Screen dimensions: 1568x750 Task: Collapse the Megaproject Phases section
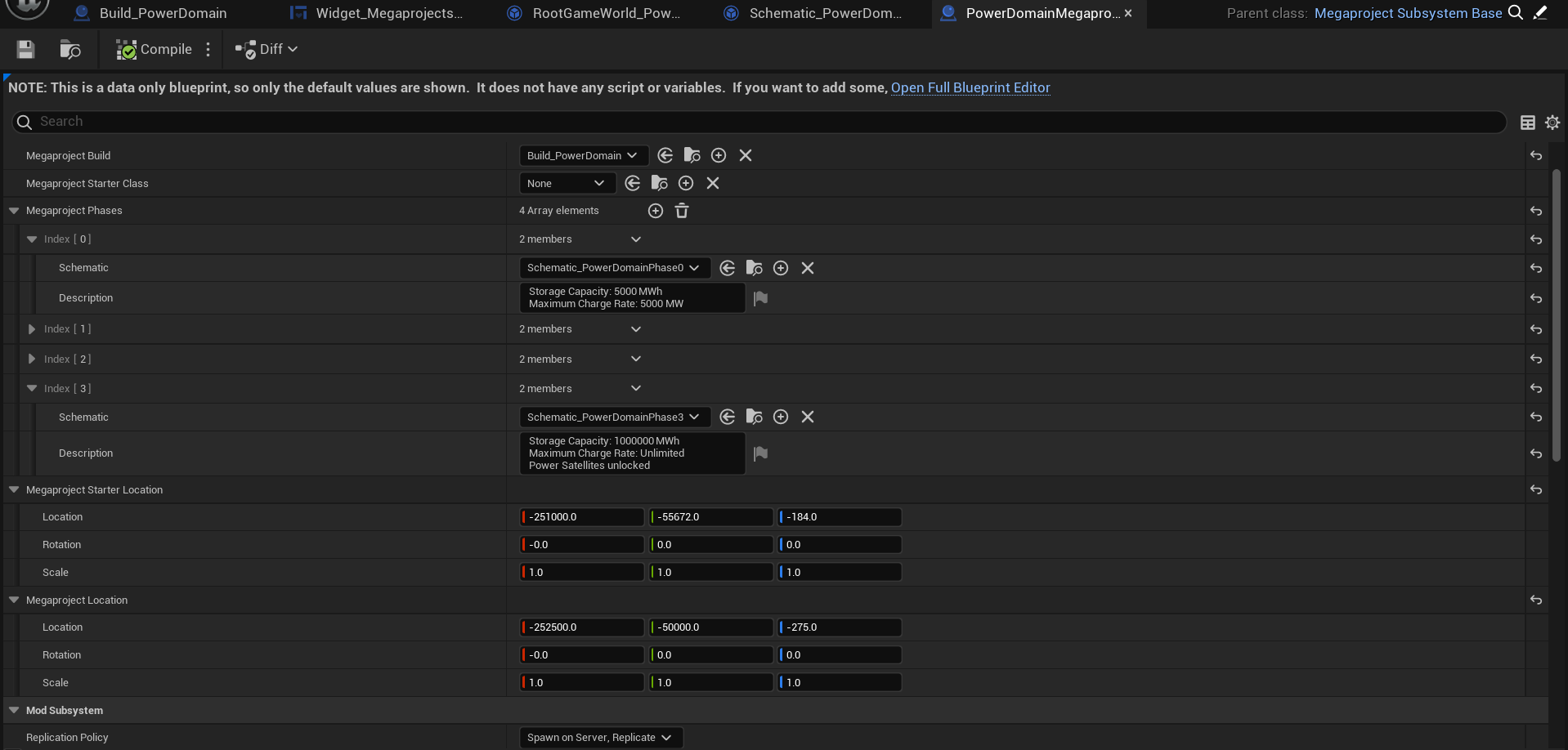click(x=14, y=211)
